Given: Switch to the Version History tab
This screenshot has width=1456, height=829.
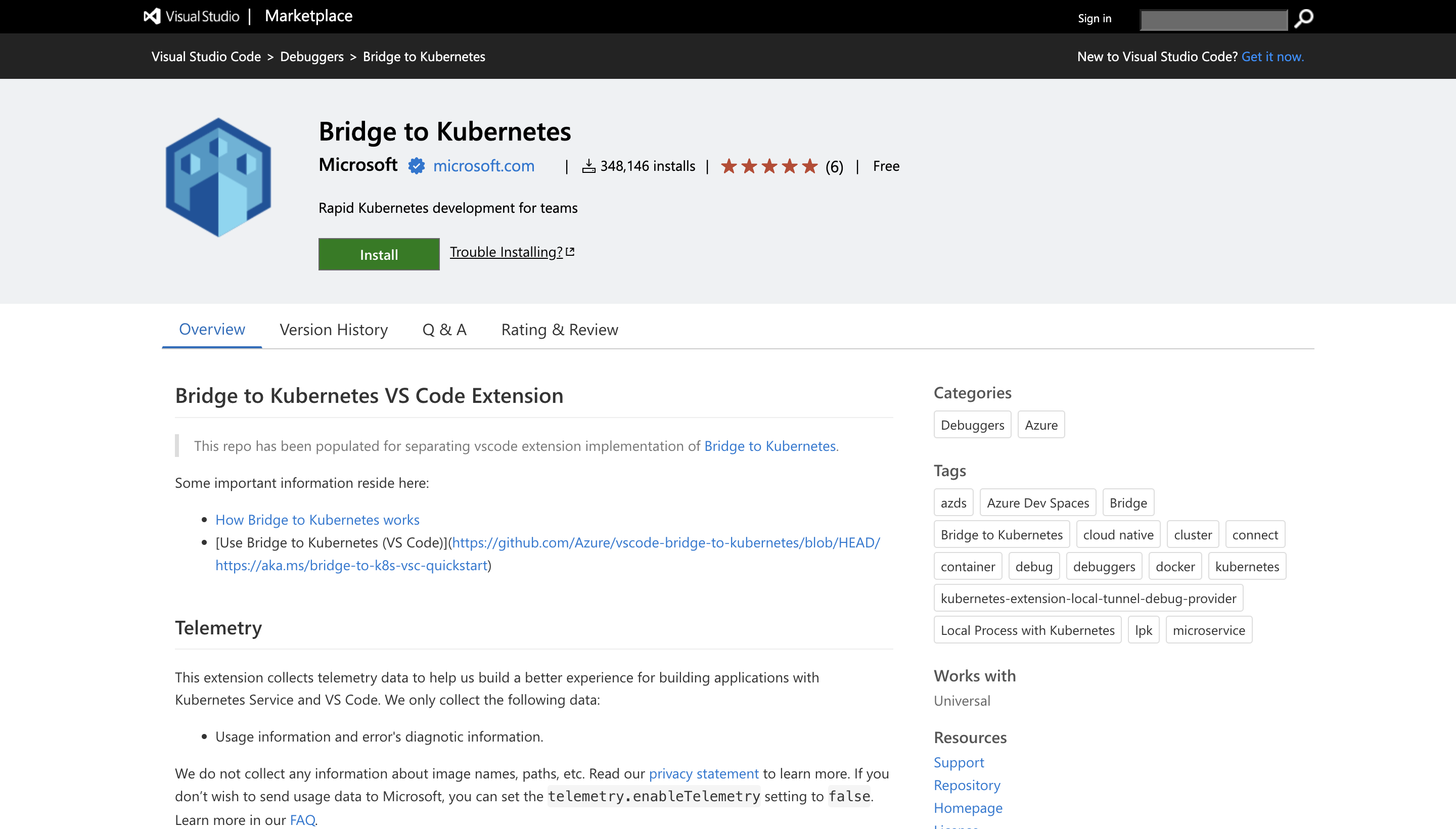Looking at the screenshot, I should [334, 328].
